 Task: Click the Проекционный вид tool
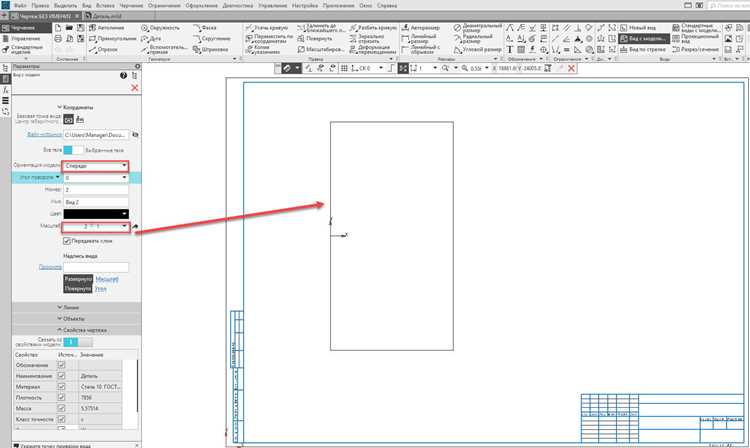tap(695, 38)
